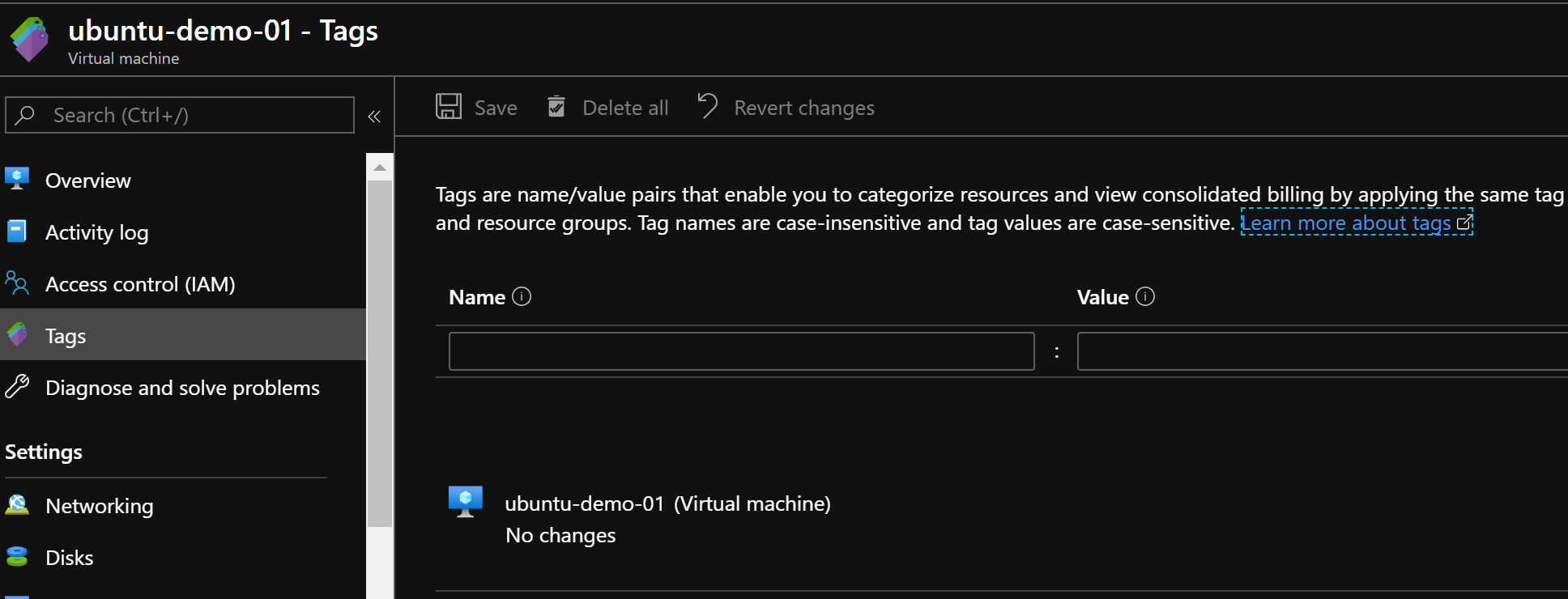Click the Access control people icon
The height and width of the screenshot is (599, 1568).
coord(17,283)
